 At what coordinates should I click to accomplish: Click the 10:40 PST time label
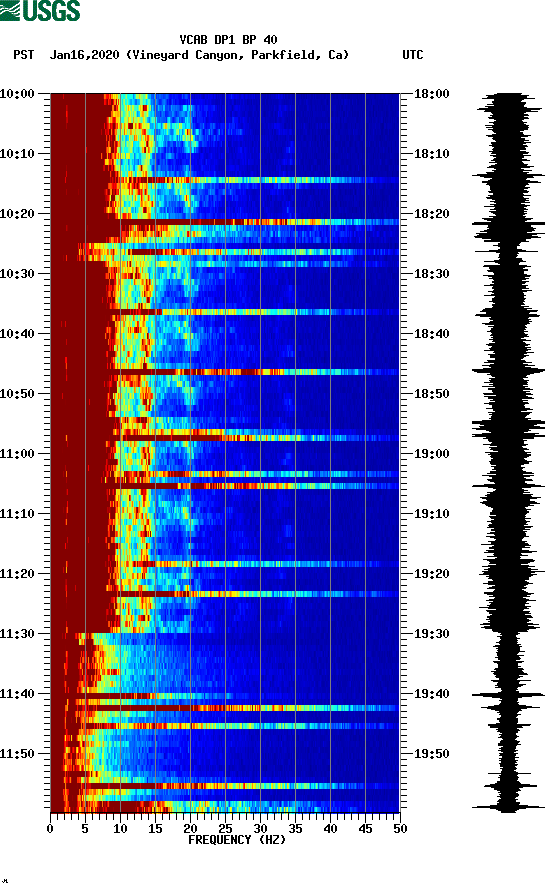(x=17, y=334)
